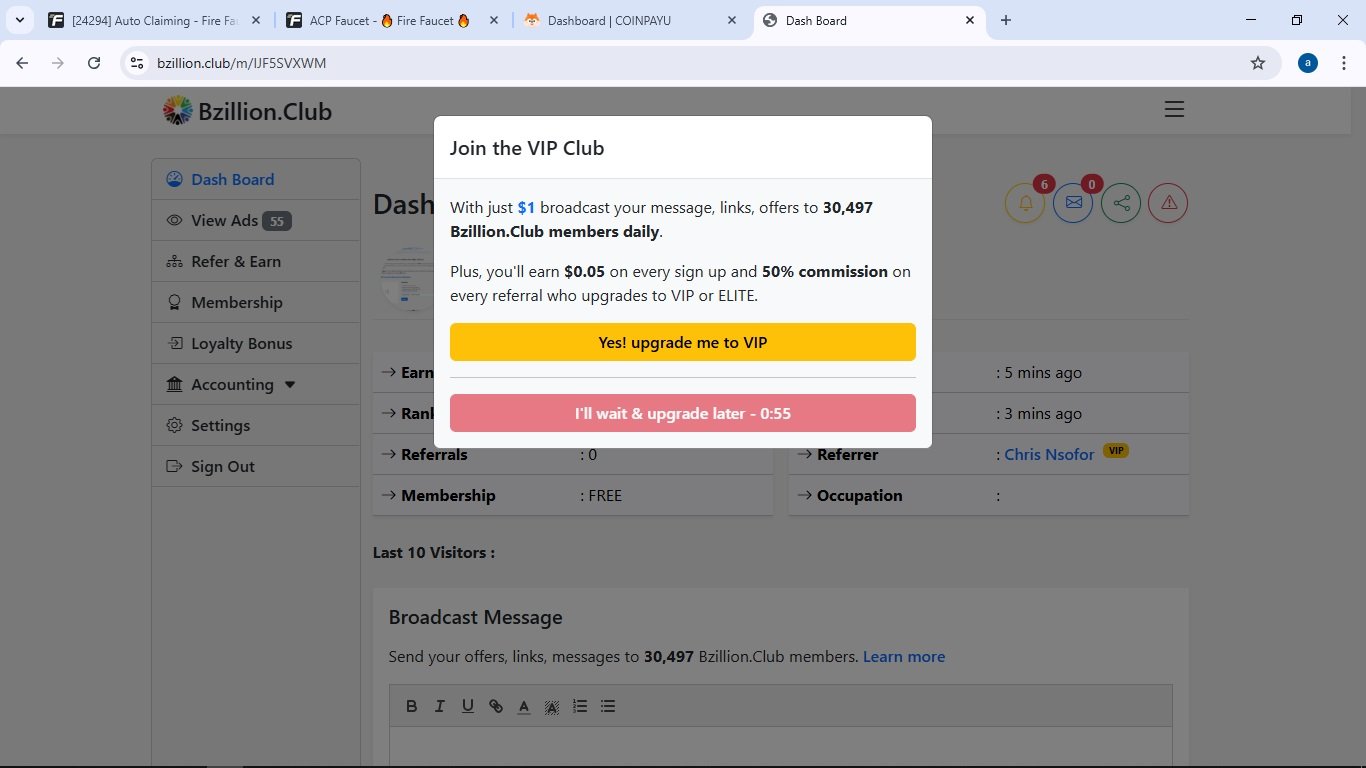Insert a numbered list in the editor
Image resolution: width=1366 pixels, height=768 pixels.
click(579, 706)
